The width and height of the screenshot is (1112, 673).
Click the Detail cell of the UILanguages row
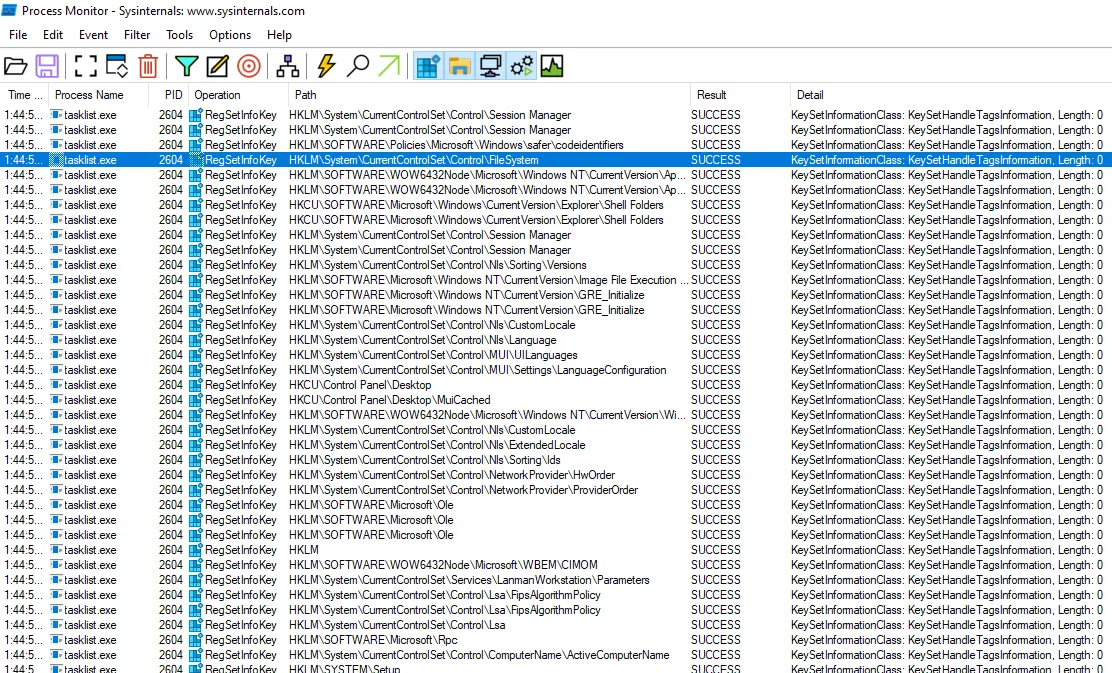tap(947, 355)
